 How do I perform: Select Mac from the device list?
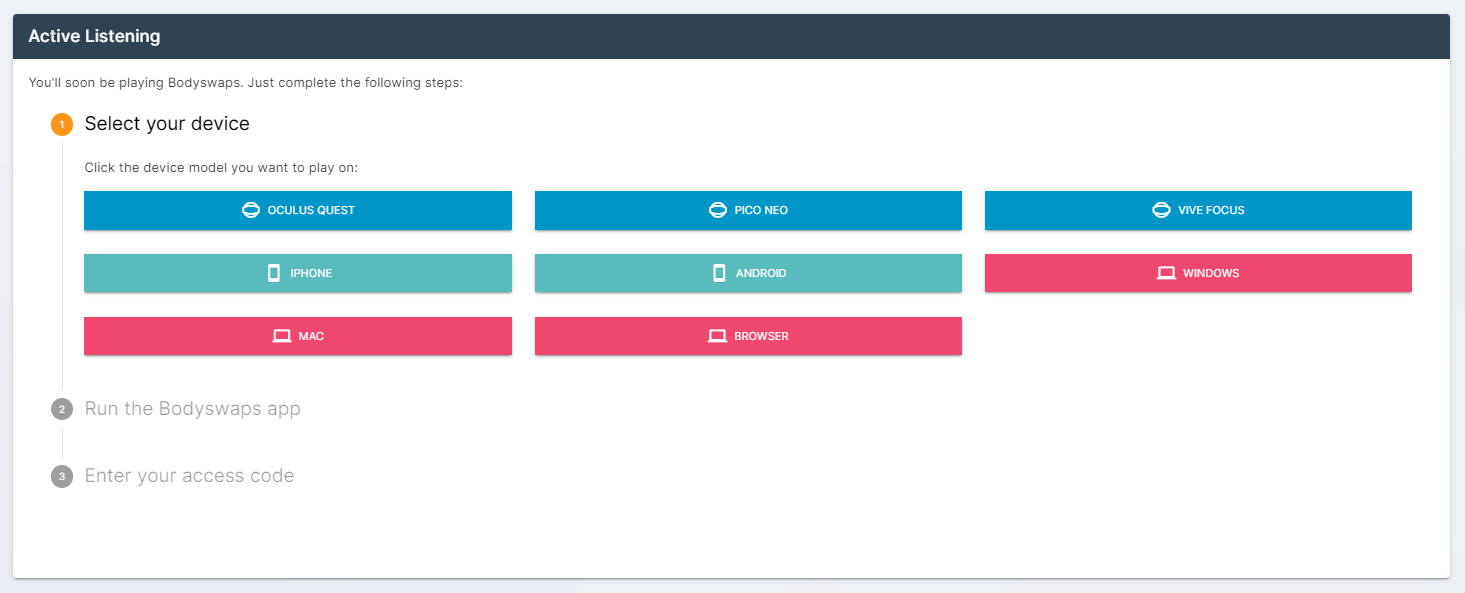[297, 336]
